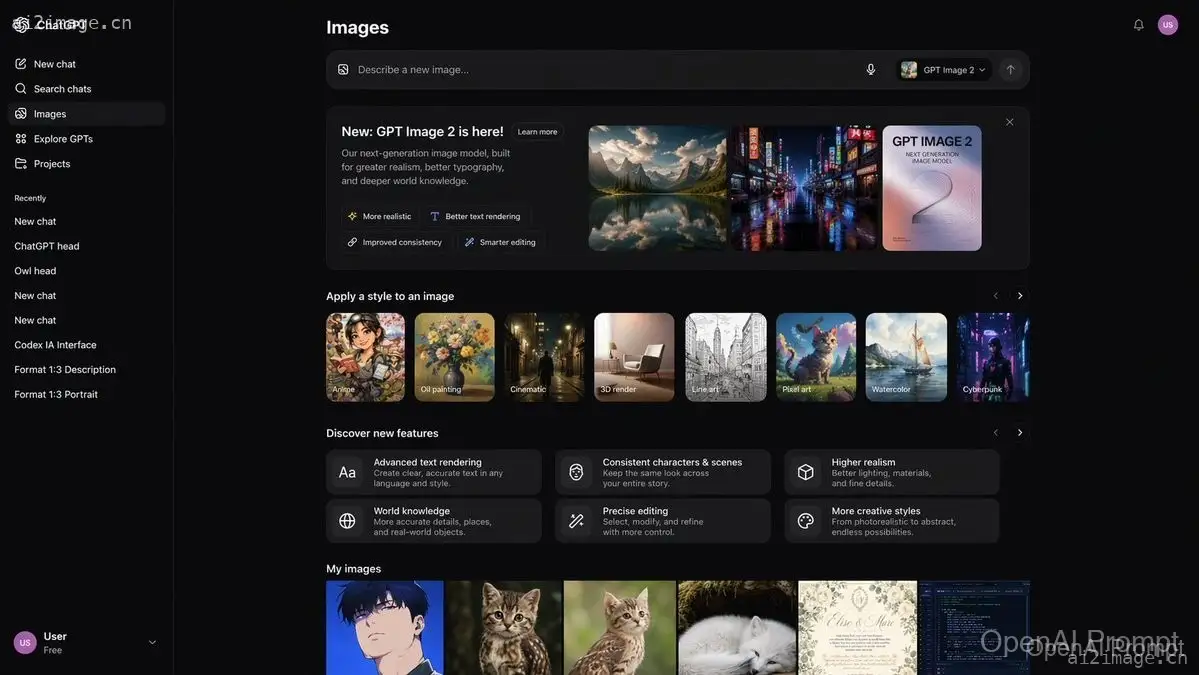Open the white fox image in My images
1199x675 pixels.
[736, 628]
